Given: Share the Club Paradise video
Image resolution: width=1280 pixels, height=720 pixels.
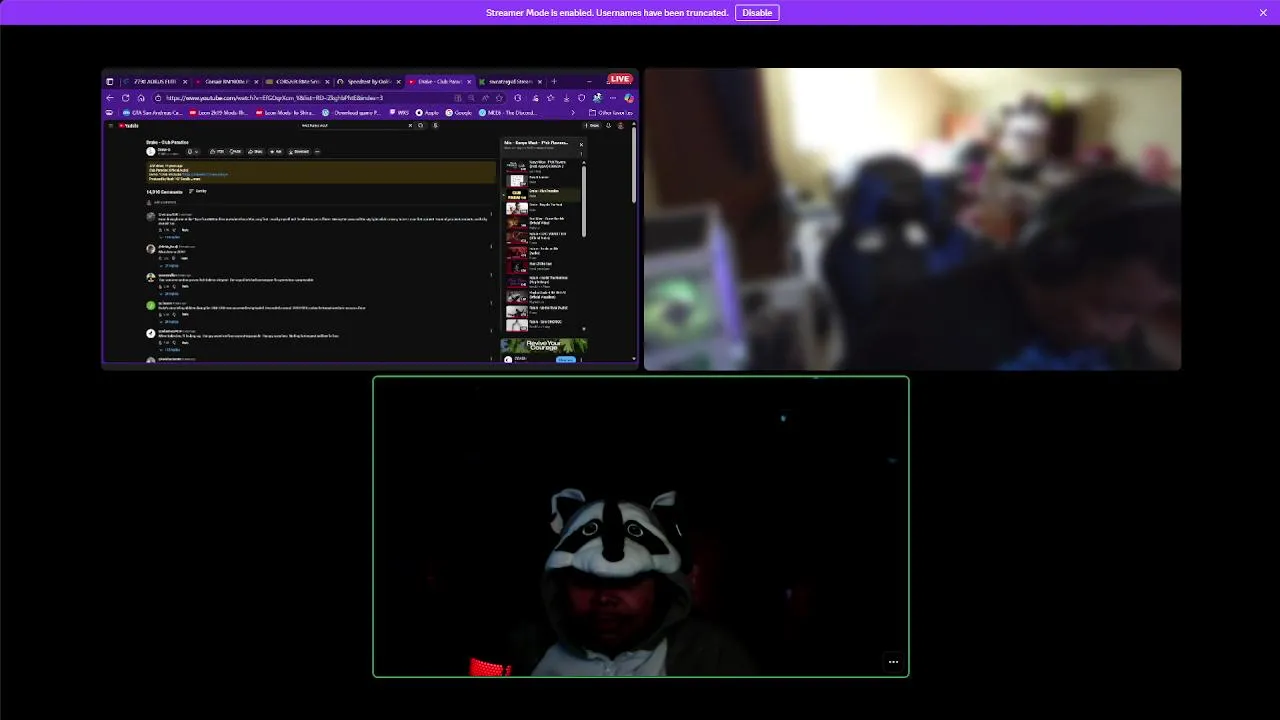Looking at the screenshot, I should click(255, 151).
